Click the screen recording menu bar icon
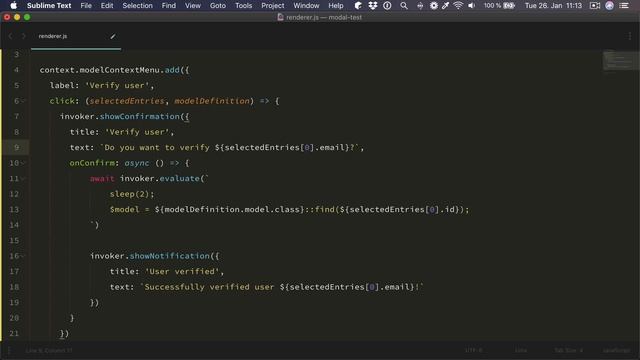Image resolution: width=640 pixels, height=360 pixels. pyautogui.click(x=595, y=6)
